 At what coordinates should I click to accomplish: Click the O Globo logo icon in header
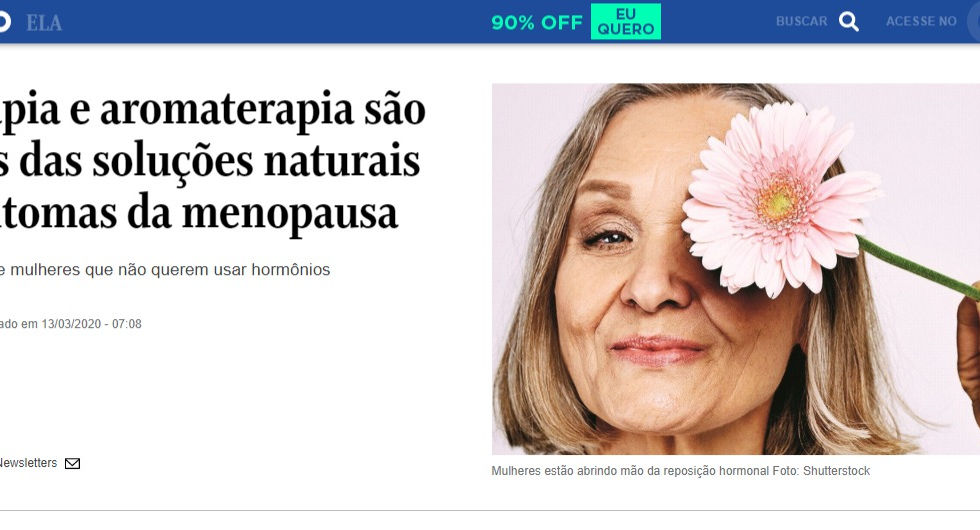(x=4, y=22)
